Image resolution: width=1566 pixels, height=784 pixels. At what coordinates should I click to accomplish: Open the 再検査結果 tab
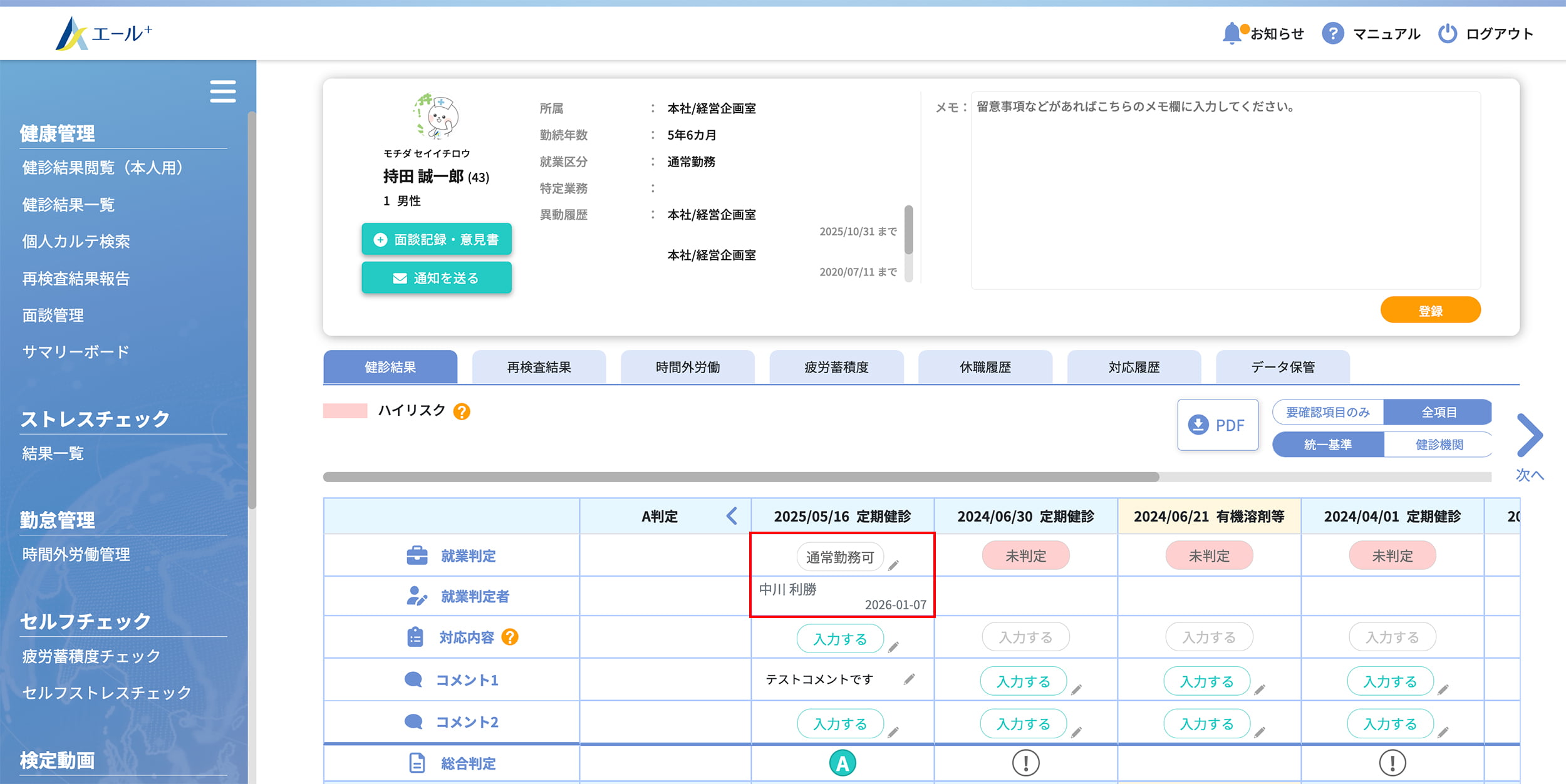pos(539,367)
